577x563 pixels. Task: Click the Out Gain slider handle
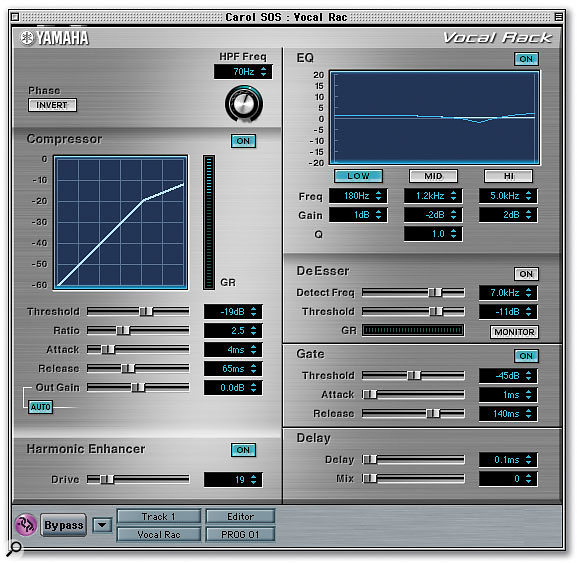coord(138,387)
